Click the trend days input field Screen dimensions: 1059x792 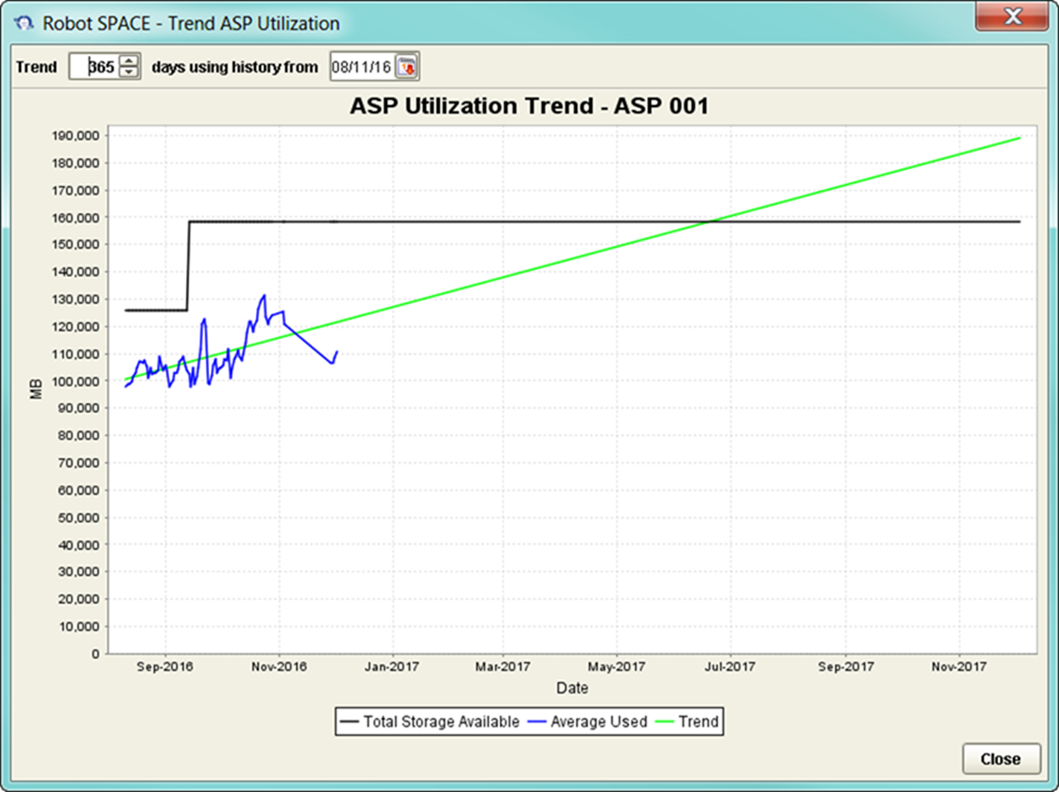(95, 66)
